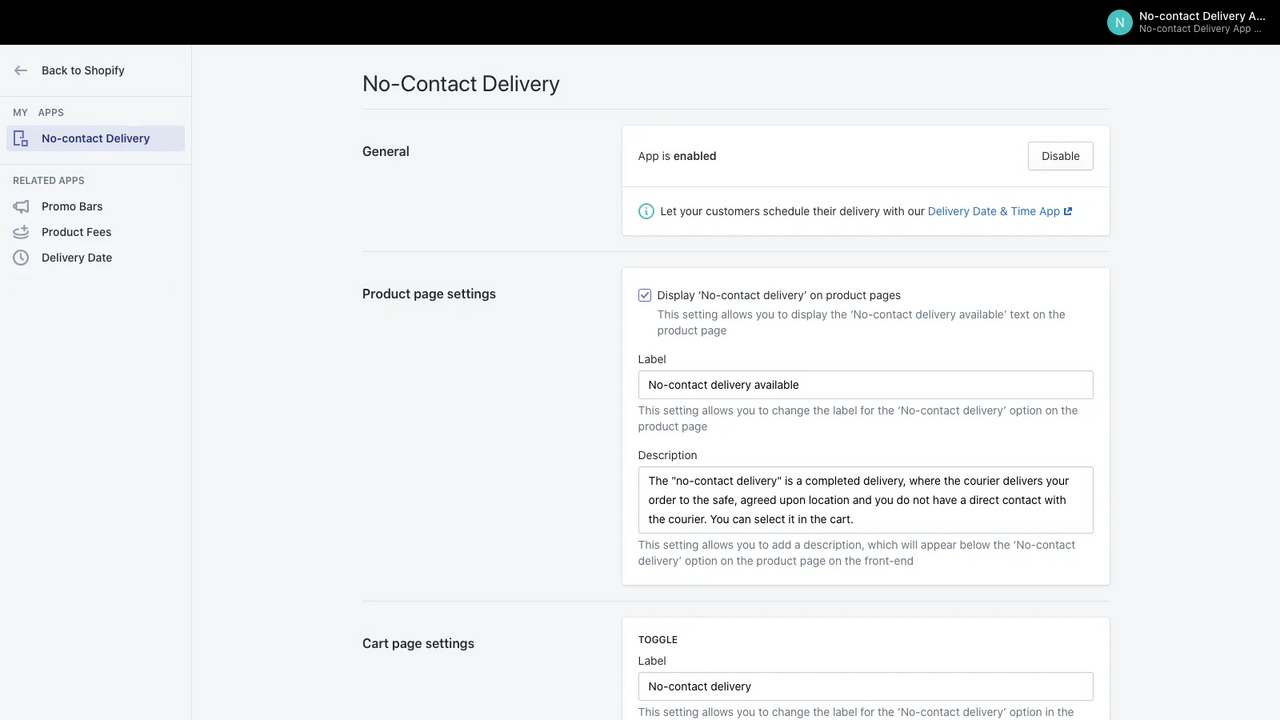Click the cart page Label input field
Viewport: 1280px width, 720px height.
[865, 686]
